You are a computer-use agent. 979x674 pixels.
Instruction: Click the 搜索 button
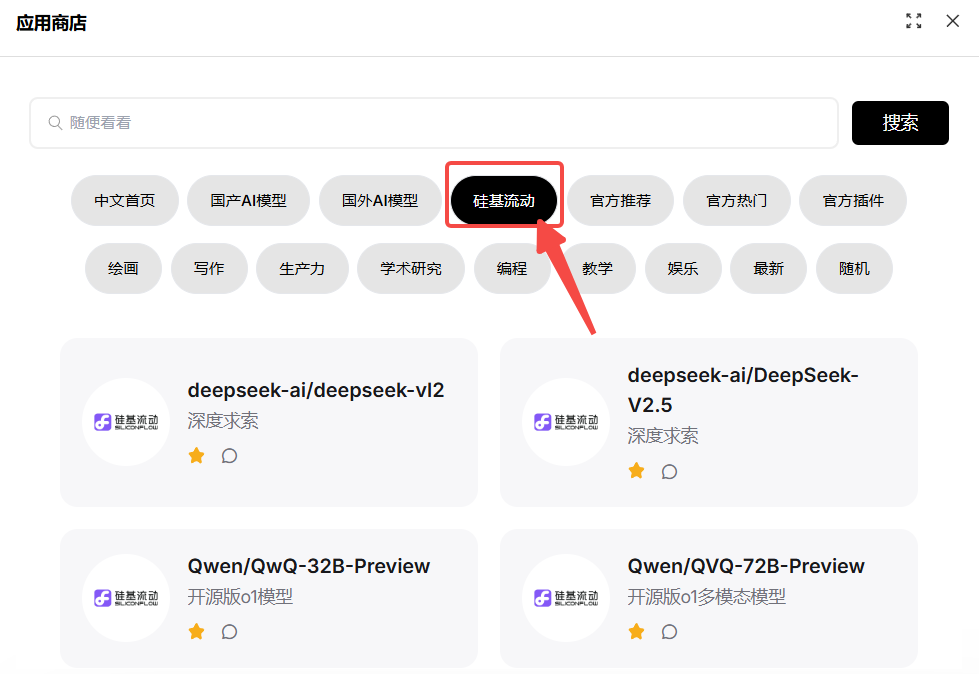coord(900,123)
